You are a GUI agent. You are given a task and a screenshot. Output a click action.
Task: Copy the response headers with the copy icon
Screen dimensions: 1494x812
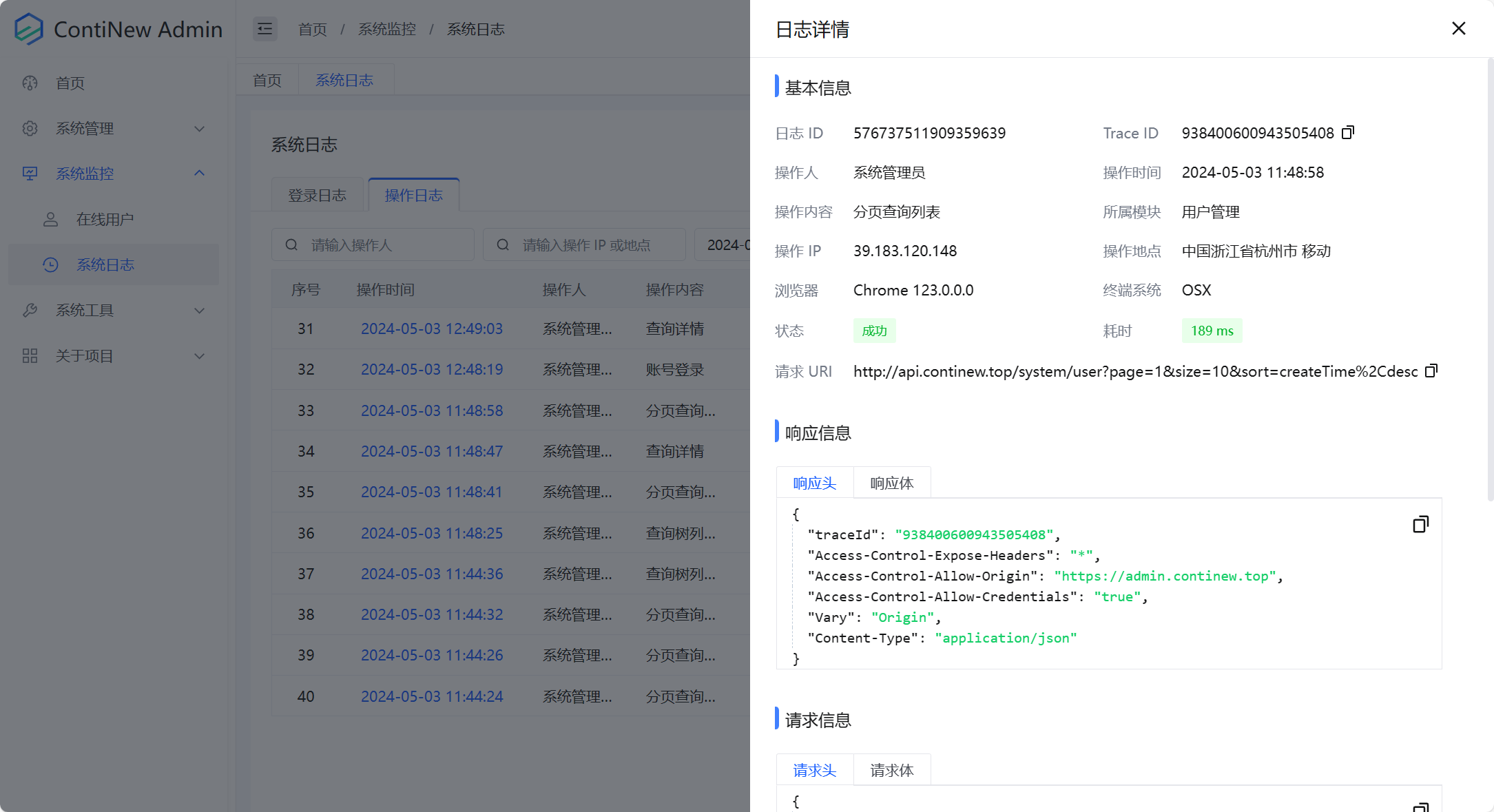point(1420,524)
